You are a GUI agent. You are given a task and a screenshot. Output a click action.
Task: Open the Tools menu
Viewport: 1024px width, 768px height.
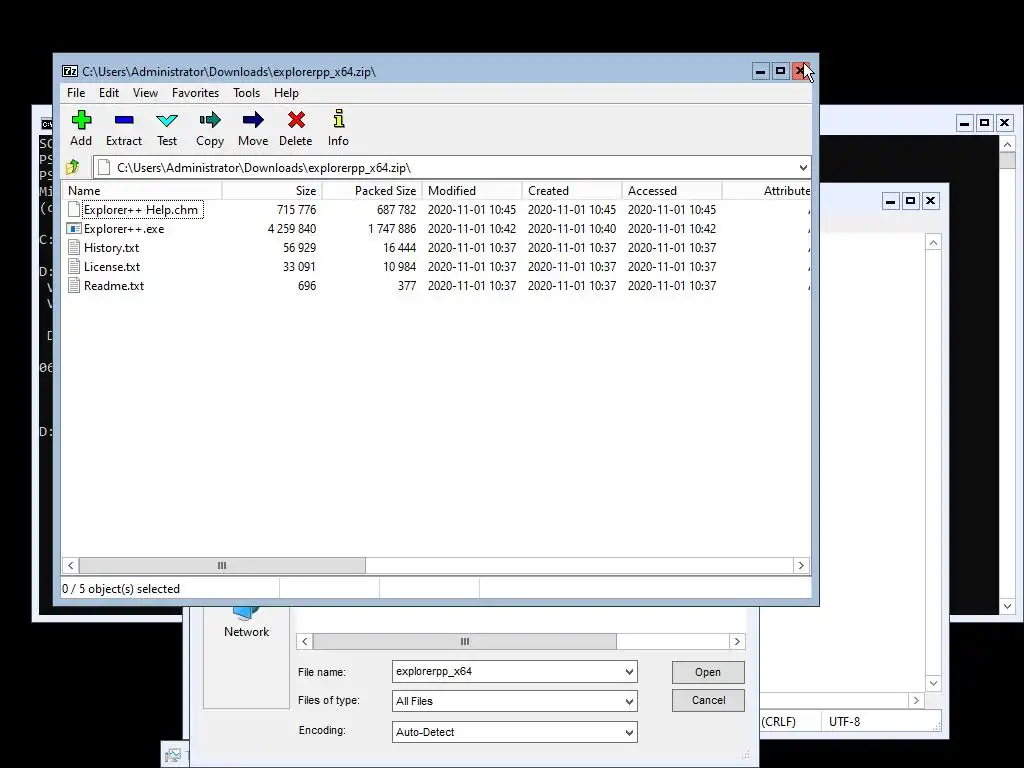[x=246, y=93]
